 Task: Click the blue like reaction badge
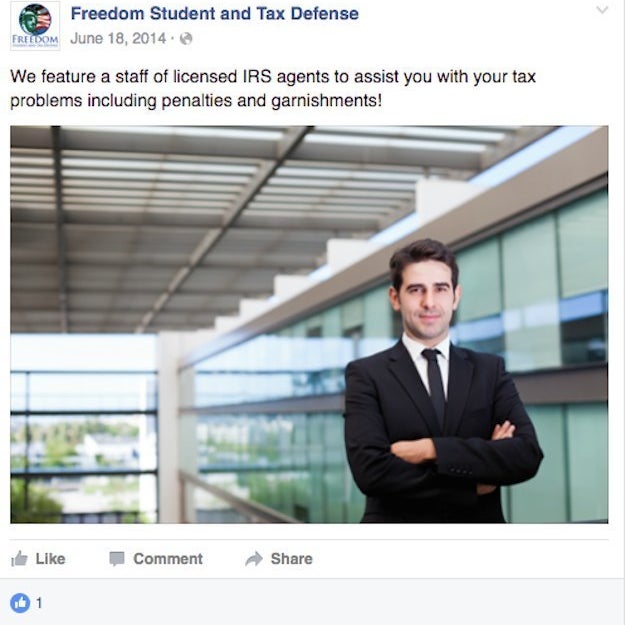click(20, 603)
